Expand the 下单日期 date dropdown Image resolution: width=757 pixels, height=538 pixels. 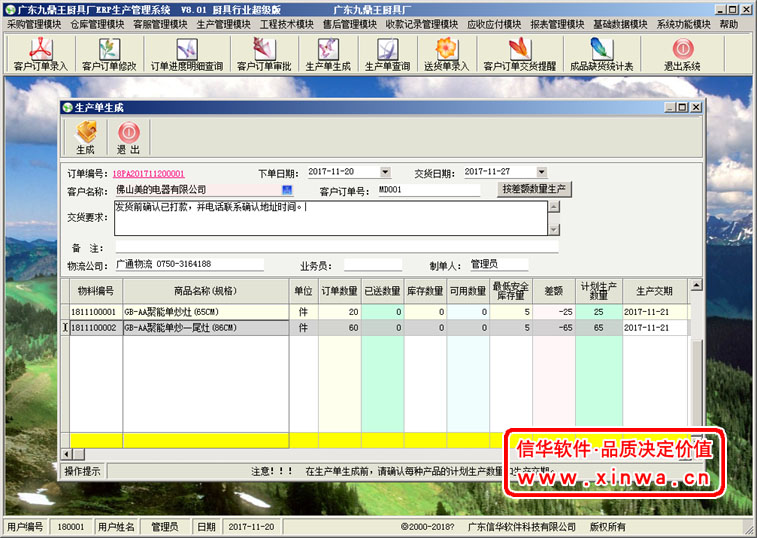pos(385,173)
